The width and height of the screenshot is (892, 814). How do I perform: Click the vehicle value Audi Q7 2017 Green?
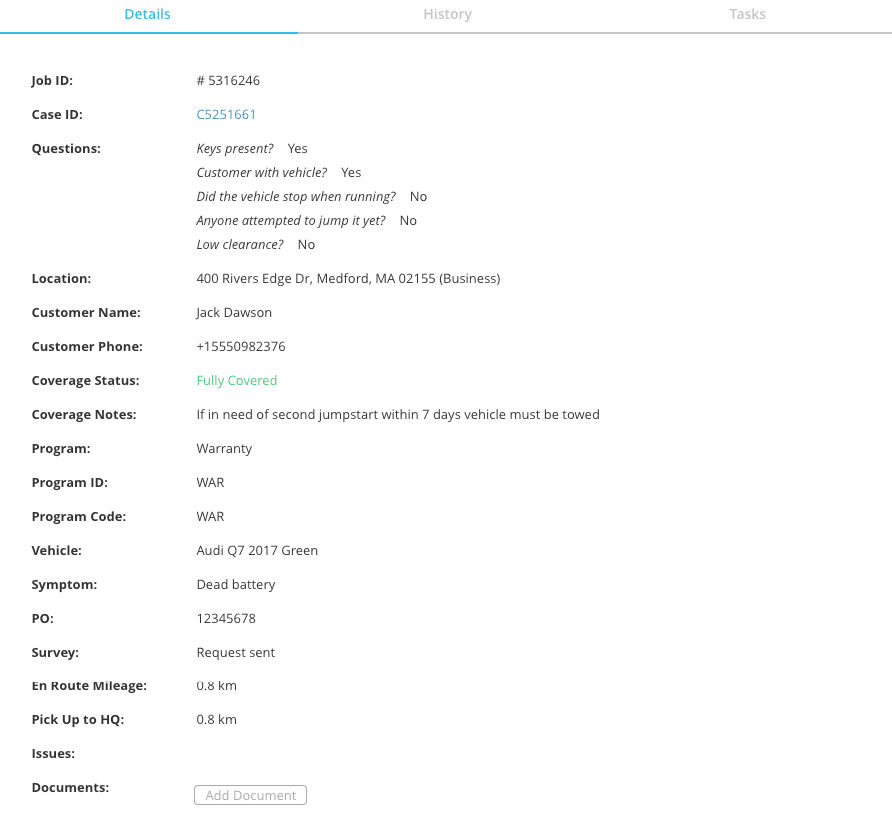(x=257, y=550)
